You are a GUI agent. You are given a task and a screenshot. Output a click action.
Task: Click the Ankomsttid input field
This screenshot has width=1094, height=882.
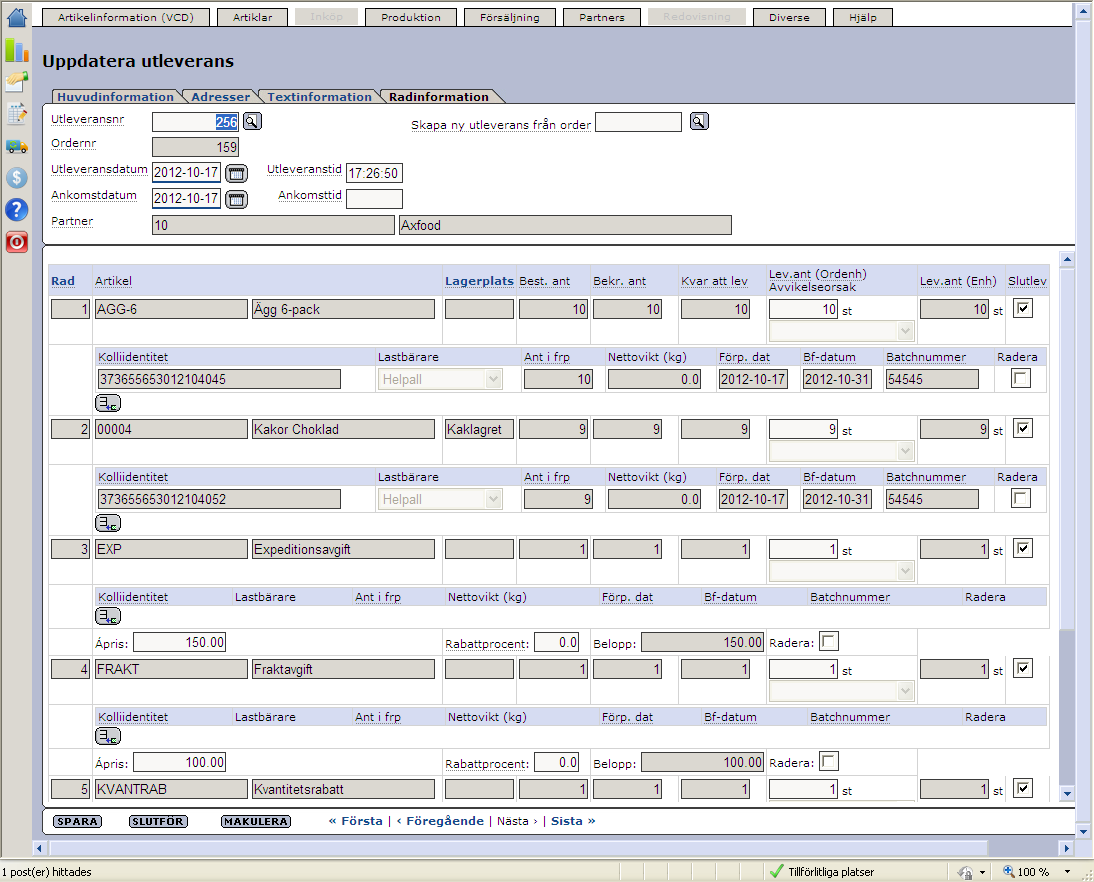374,199
